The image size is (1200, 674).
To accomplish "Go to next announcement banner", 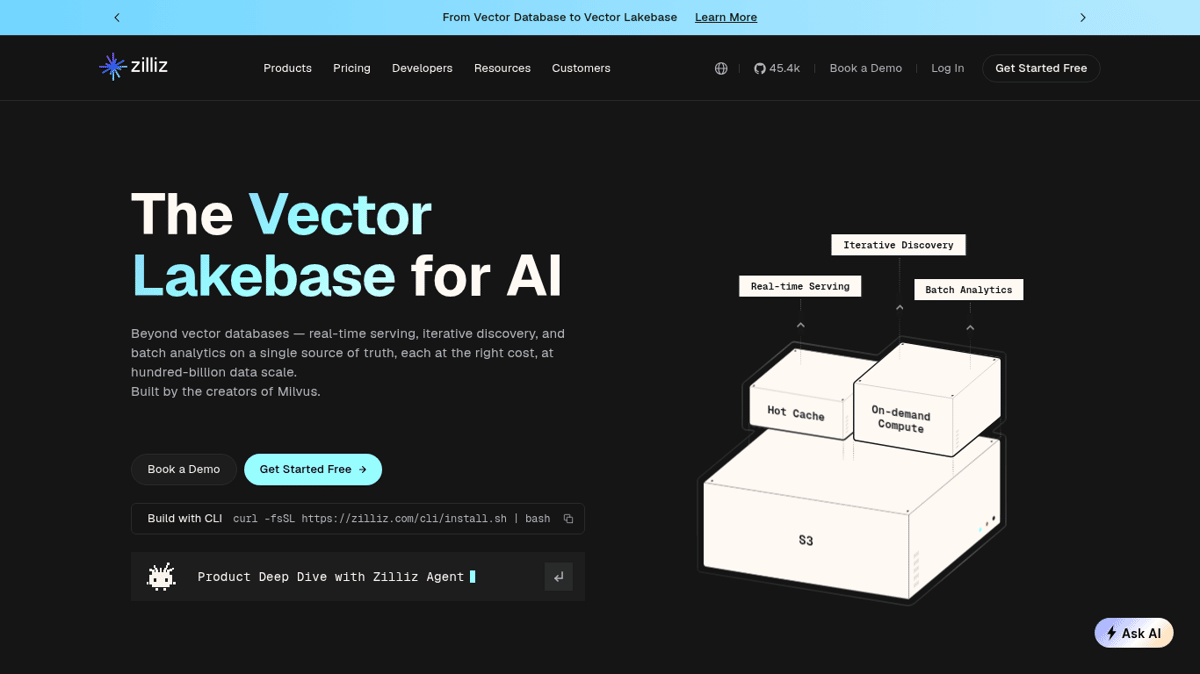I will 1082,17.
